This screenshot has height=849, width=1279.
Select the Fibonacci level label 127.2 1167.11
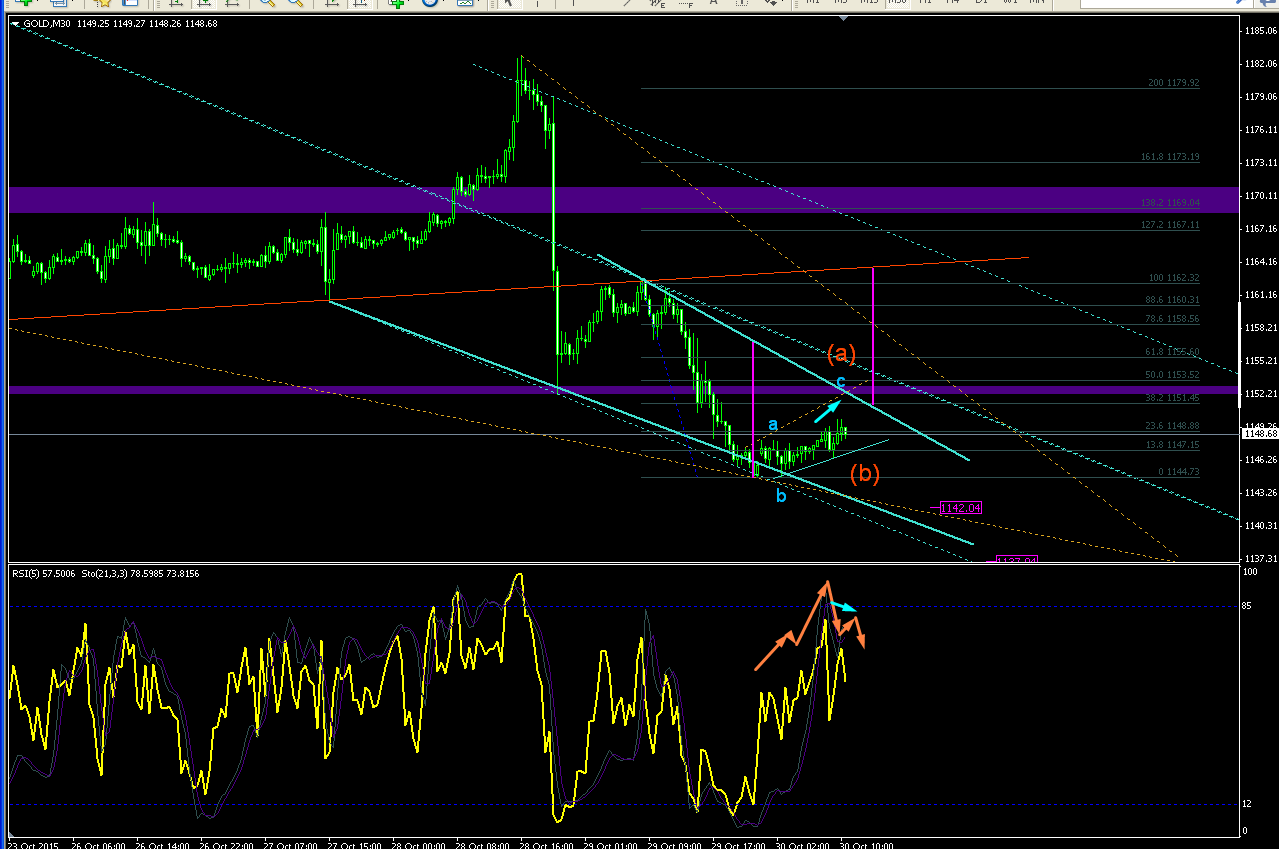(x=1170, y=225)
